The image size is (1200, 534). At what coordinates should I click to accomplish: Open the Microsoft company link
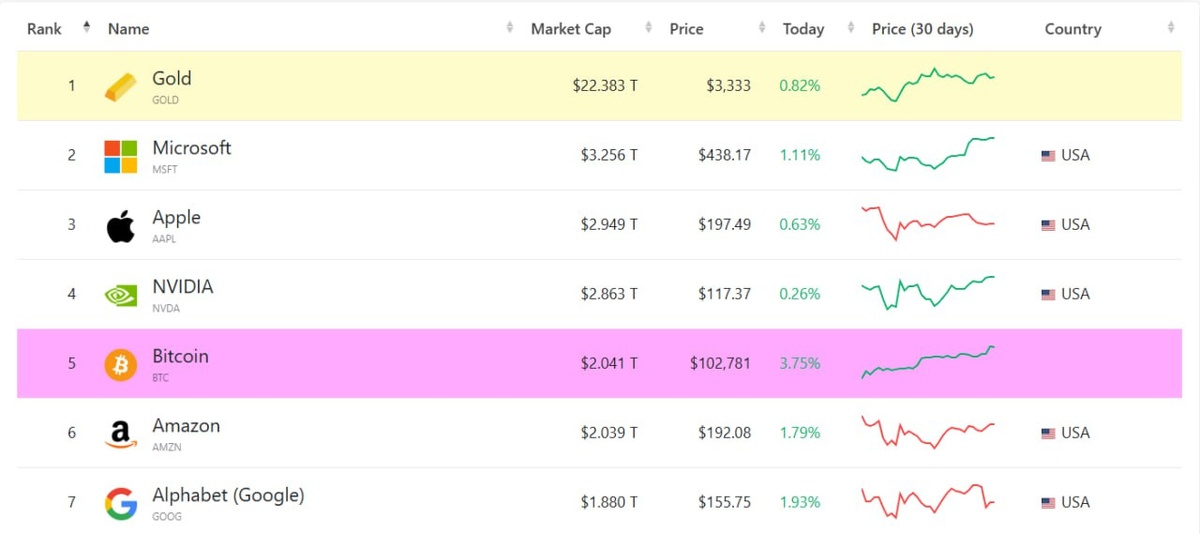click(x=191, y=148)
